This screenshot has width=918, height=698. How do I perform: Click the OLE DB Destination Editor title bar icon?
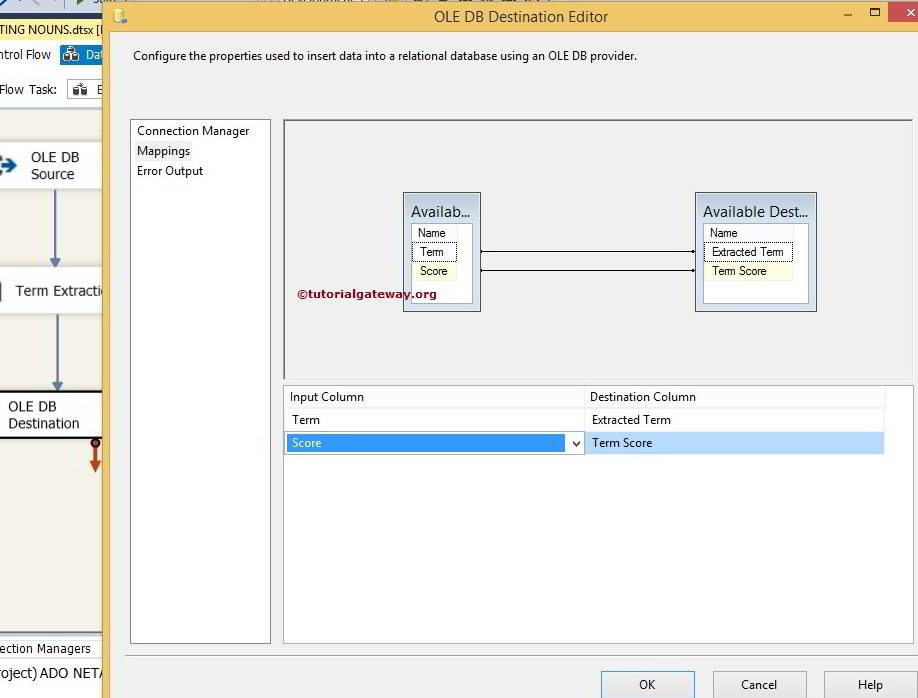[x=119, y=16]
